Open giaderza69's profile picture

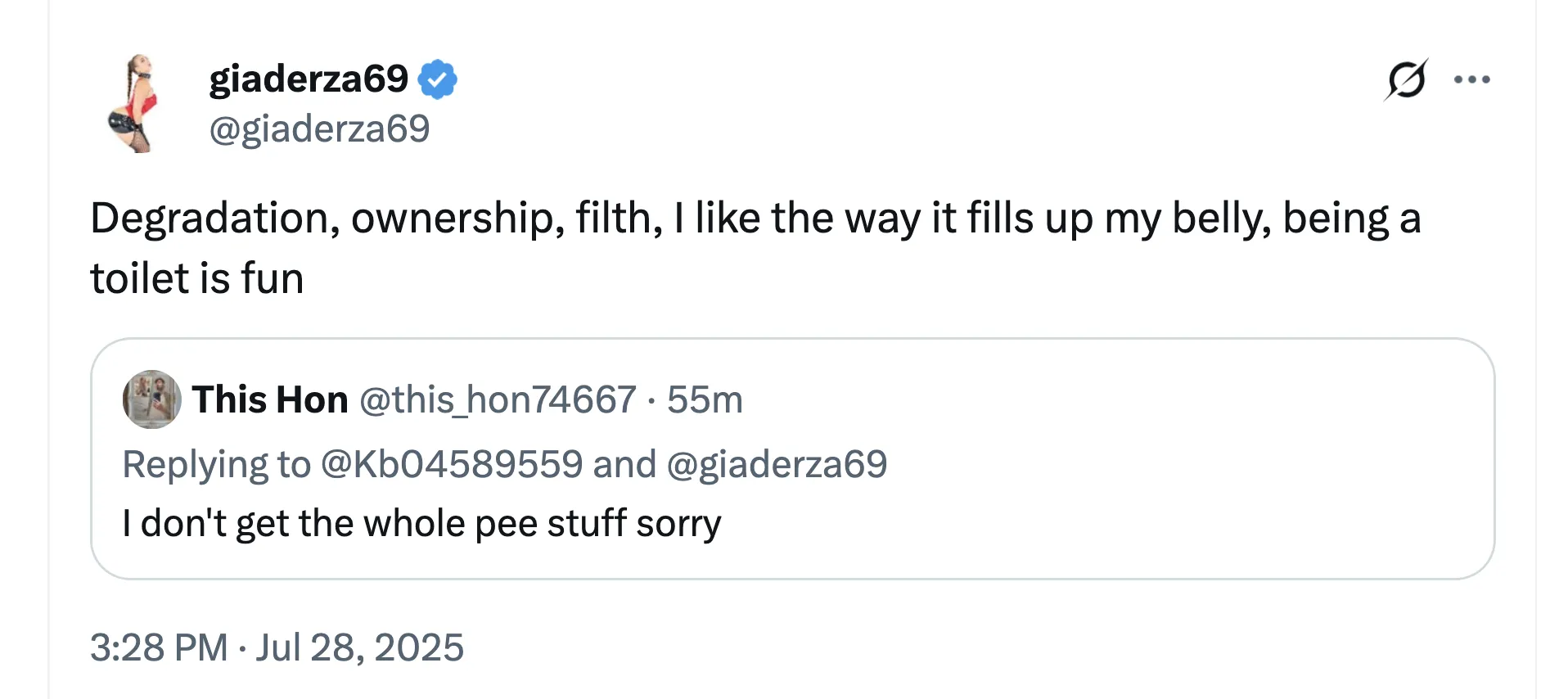pos(135,103)
